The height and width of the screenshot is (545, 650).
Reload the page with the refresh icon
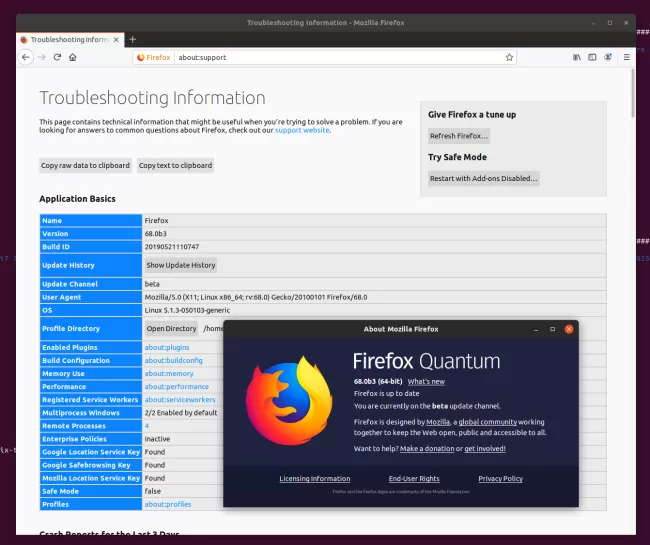pyautogui.click(x=57, y=57)
